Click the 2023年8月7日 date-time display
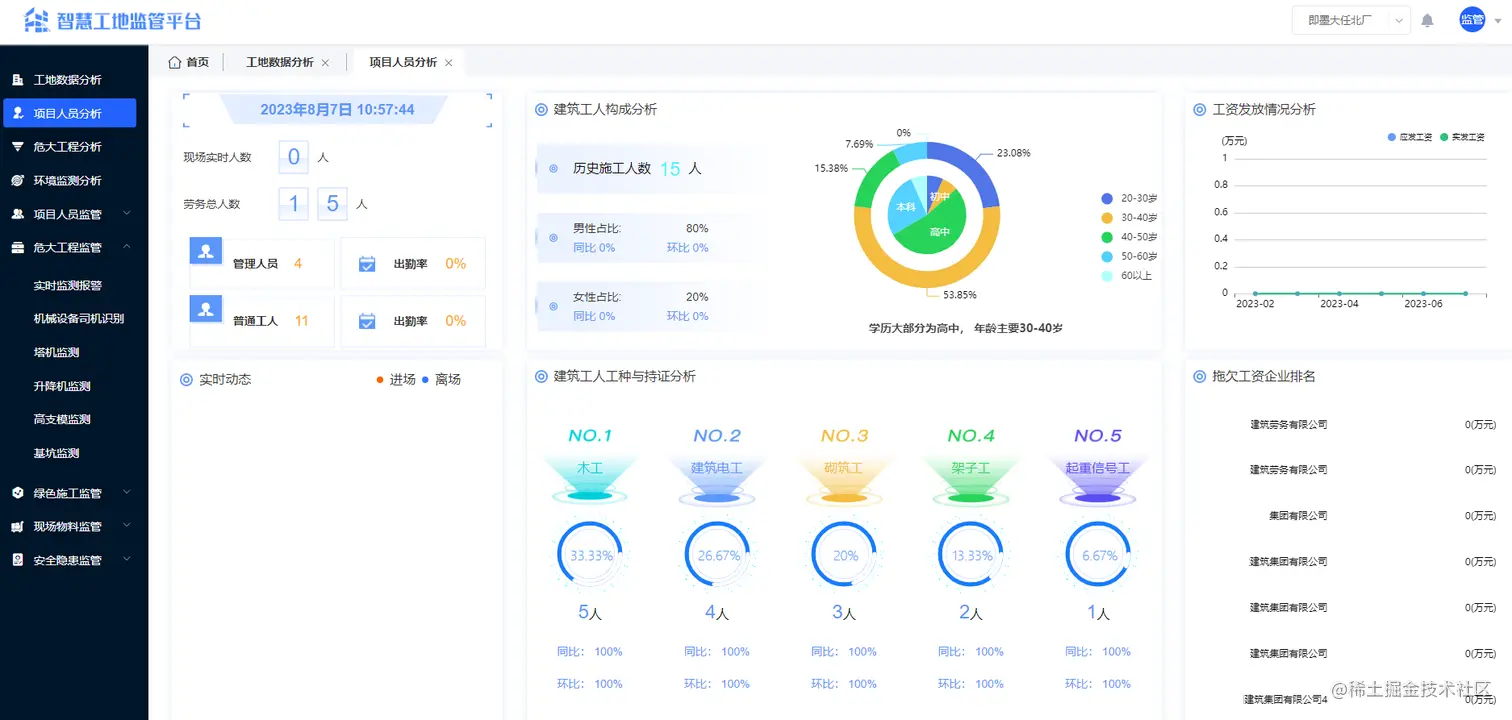This screenshot has height=720, width=1512. pos(336,109)
